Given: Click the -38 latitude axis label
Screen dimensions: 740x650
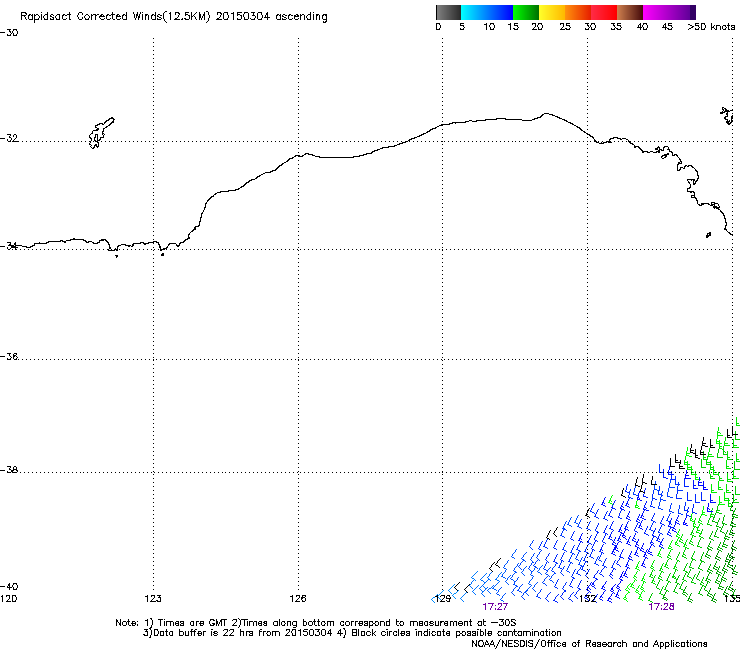Looking at the screenshot, I should [9, 470].
